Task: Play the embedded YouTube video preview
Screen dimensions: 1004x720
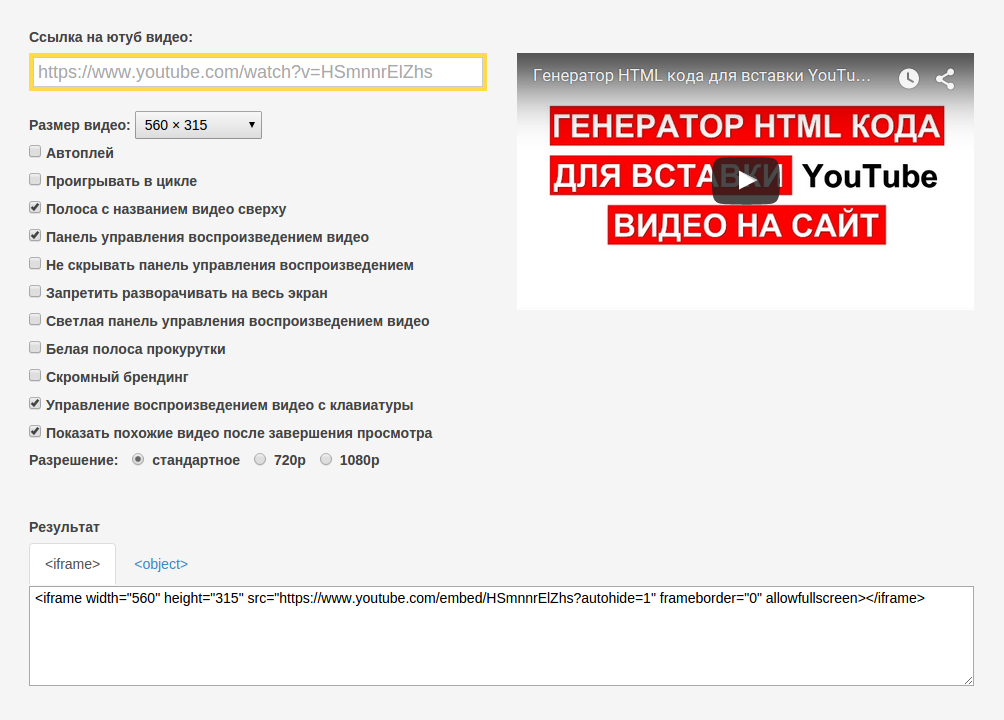Action: 745,180
